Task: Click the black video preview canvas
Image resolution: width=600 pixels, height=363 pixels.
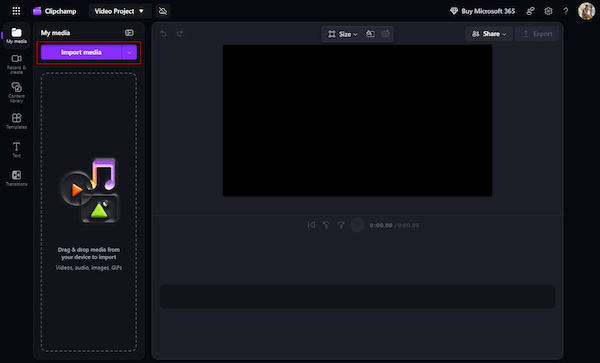Action: pyautogui.click(x=357, y=120)
